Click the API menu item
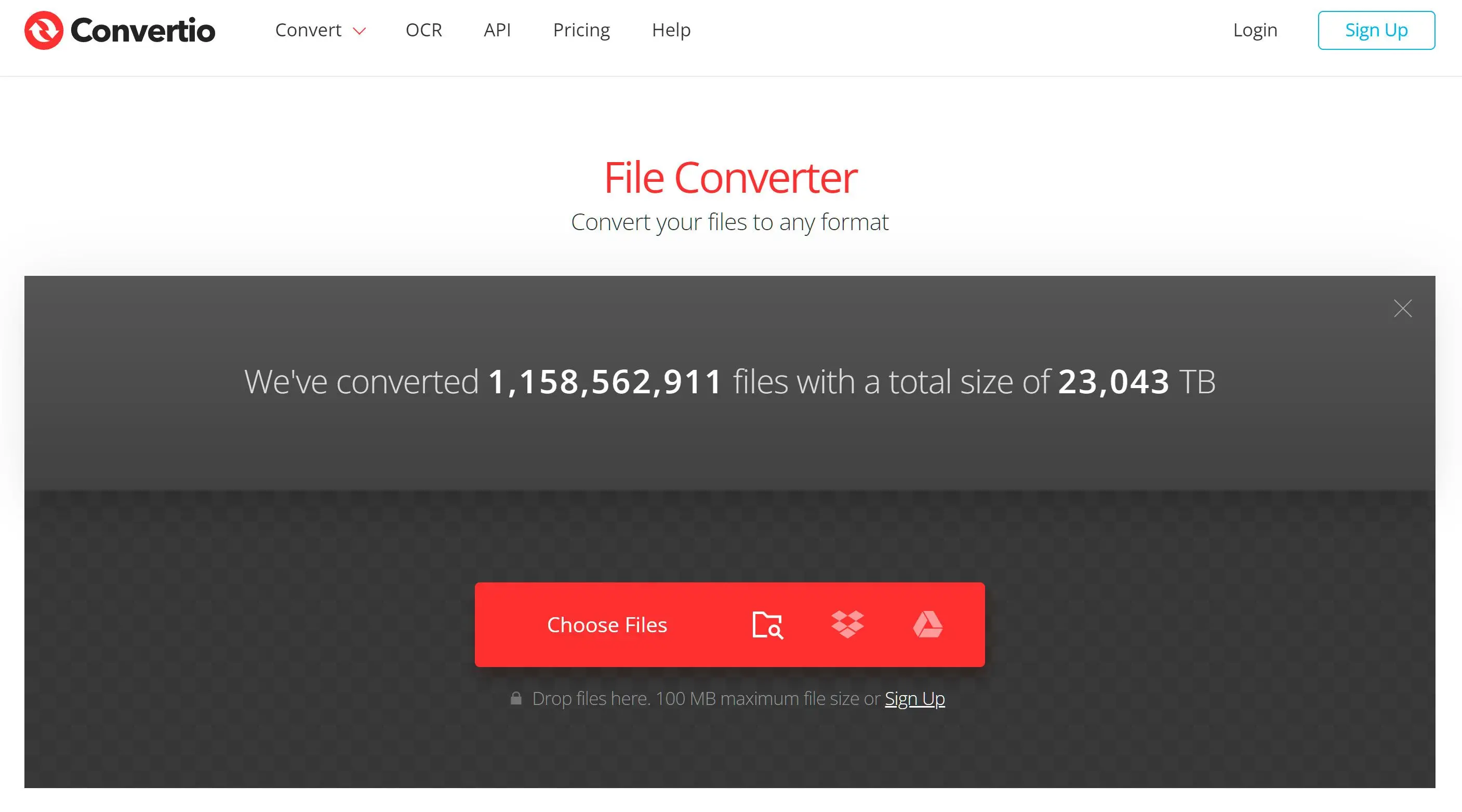 (495, 30)
